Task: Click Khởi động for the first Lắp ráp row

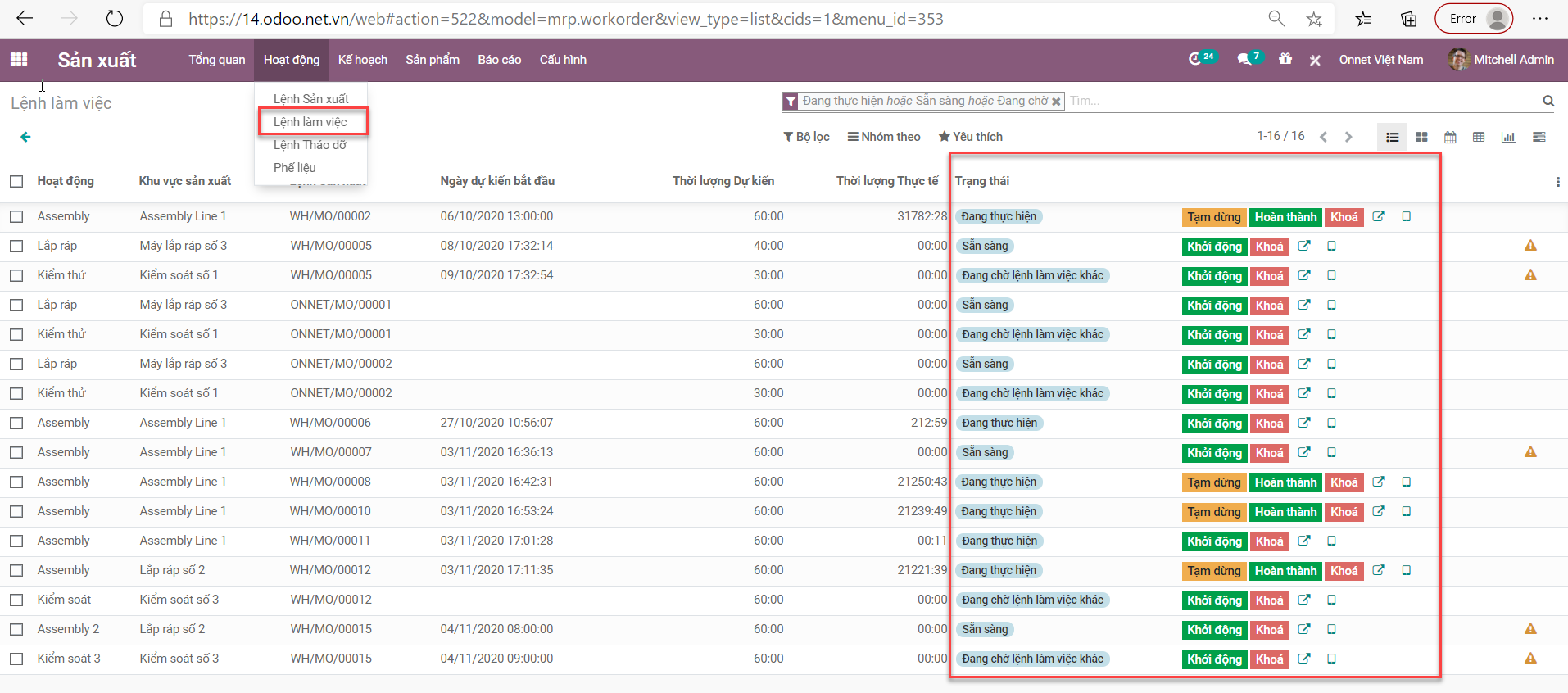Action: 1214,247
